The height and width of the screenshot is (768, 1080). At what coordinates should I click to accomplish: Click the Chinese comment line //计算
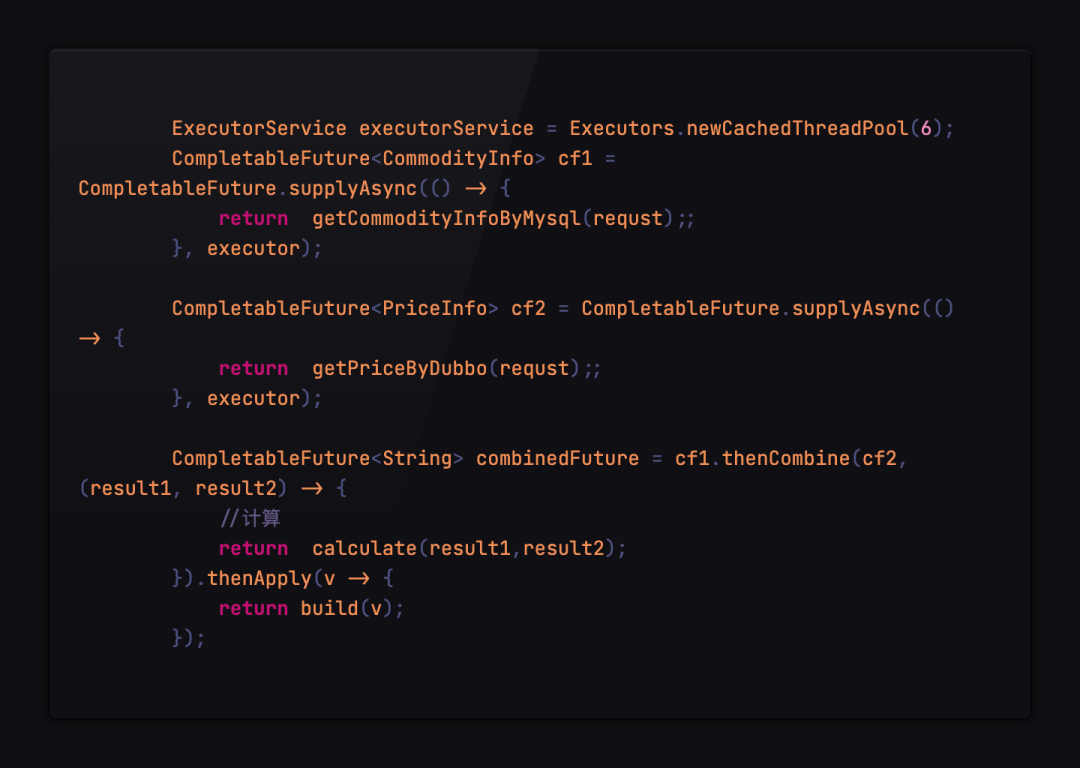point(250,518)
